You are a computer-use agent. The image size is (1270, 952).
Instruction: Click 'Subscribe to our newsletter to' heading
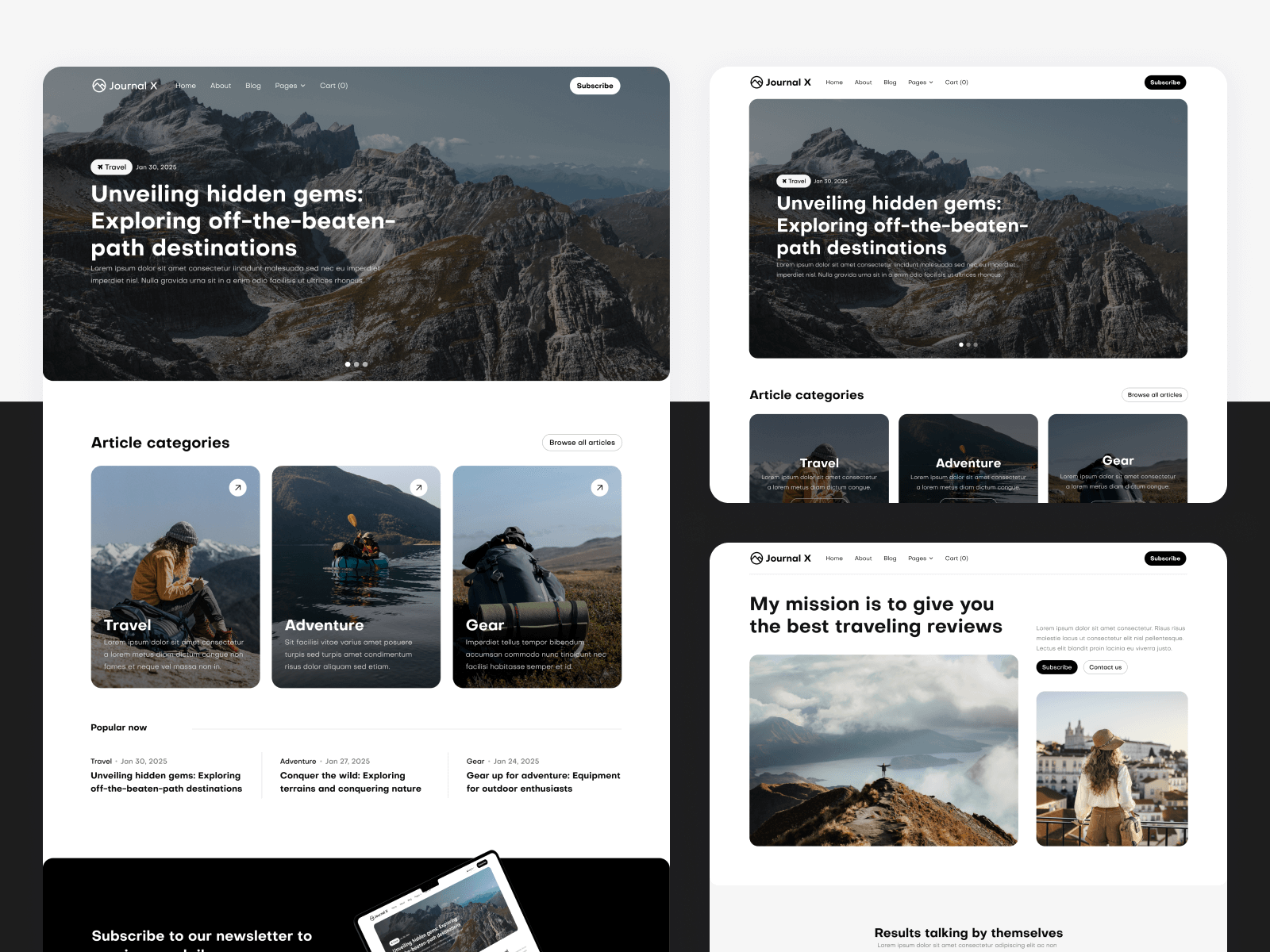(202, 936)
